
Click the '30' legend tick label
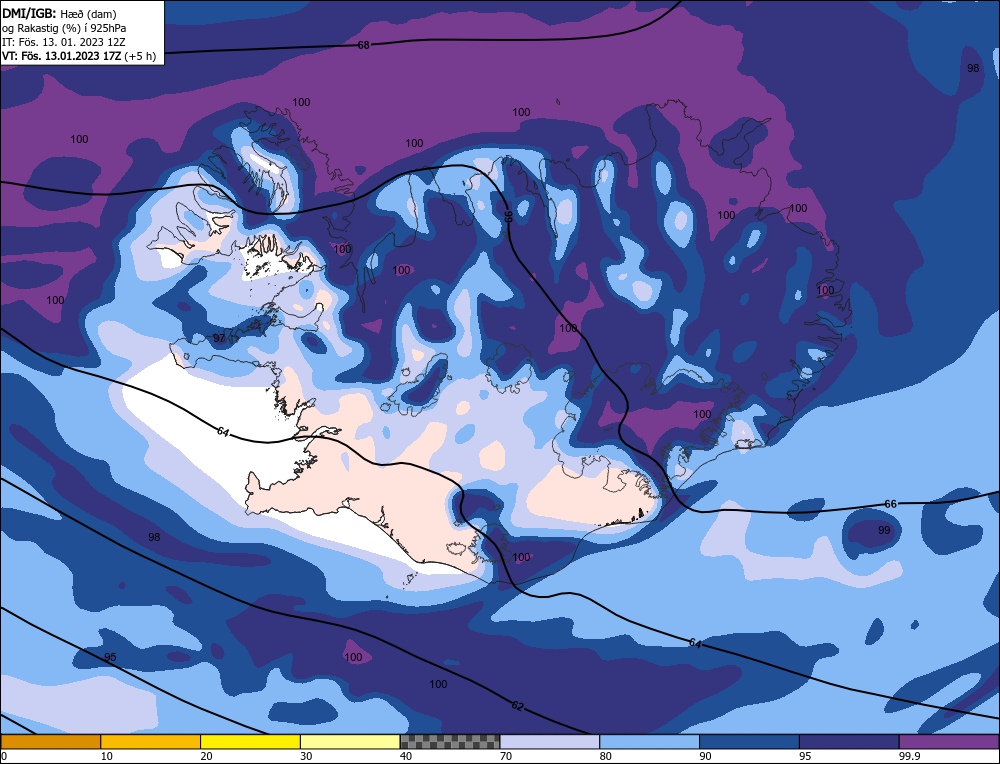click(x=306, y=756)
